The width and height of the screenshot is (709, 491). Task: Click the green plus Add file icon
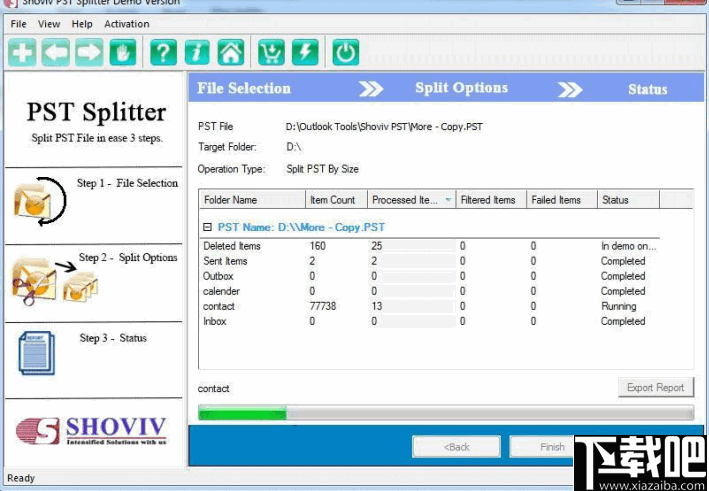[22, 52]
